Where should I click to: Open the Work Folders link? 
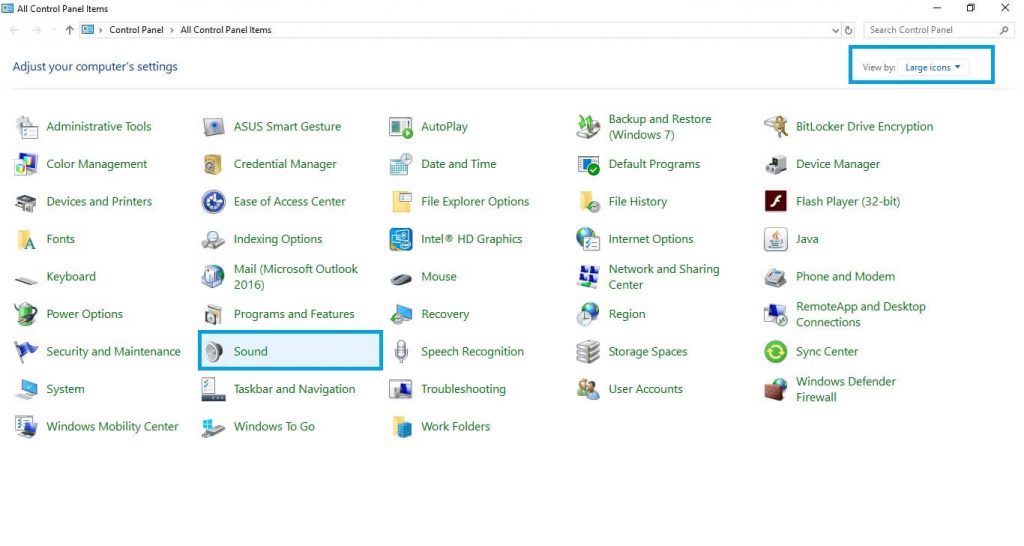pos(455,426)
